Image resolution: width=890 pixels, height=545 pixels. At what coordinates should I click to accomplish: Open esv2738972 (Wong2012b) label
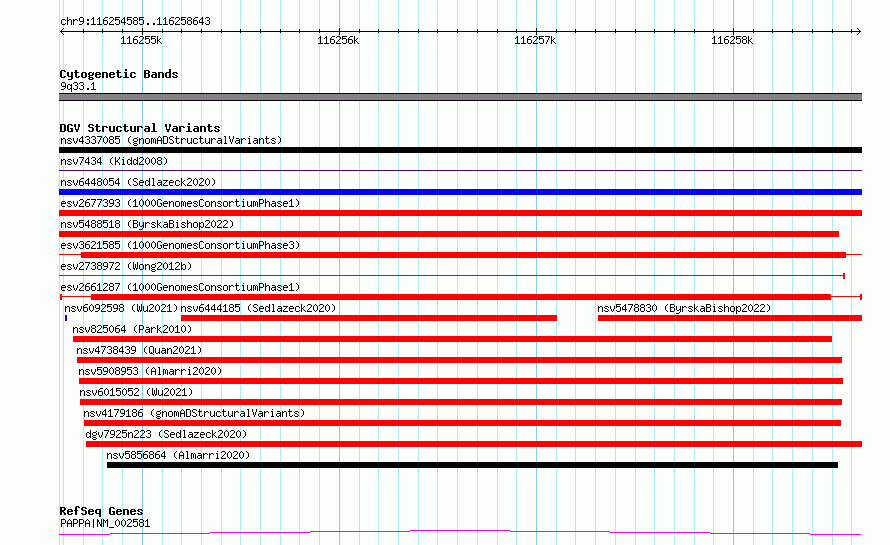126,266
